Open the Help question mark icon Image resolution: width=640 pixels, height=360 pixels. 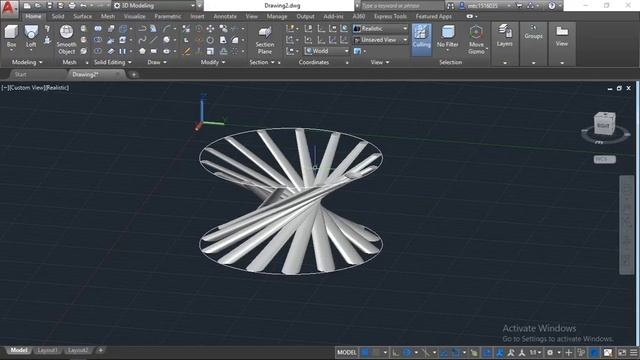(x=551, y=6)
